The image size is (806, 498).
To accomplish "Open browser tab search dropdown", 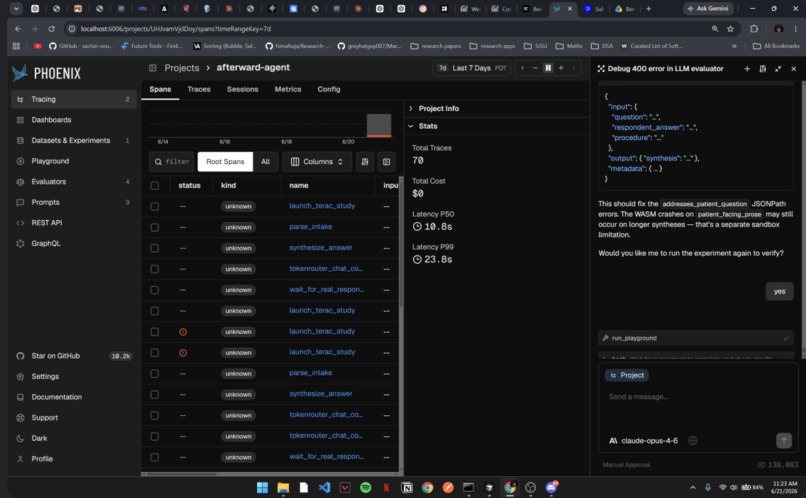I will pyautogui.click(x=16, y=8).
